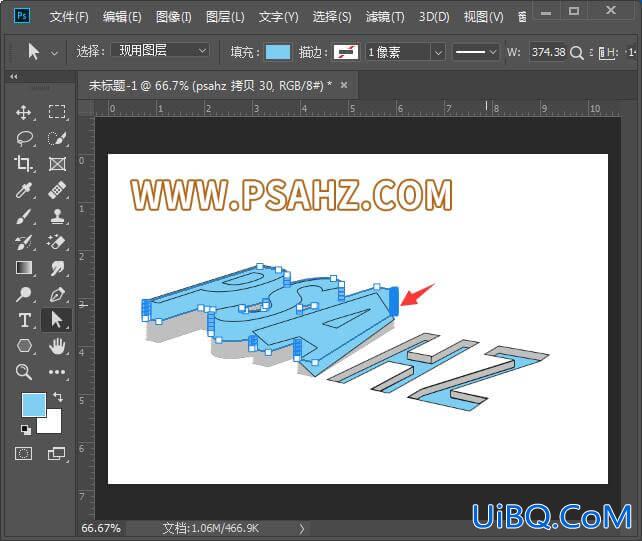Screen dimensions: 642x541
Task: Select the Clone Stamp tool
Action: pyautogui.click(x=57, y=216)
